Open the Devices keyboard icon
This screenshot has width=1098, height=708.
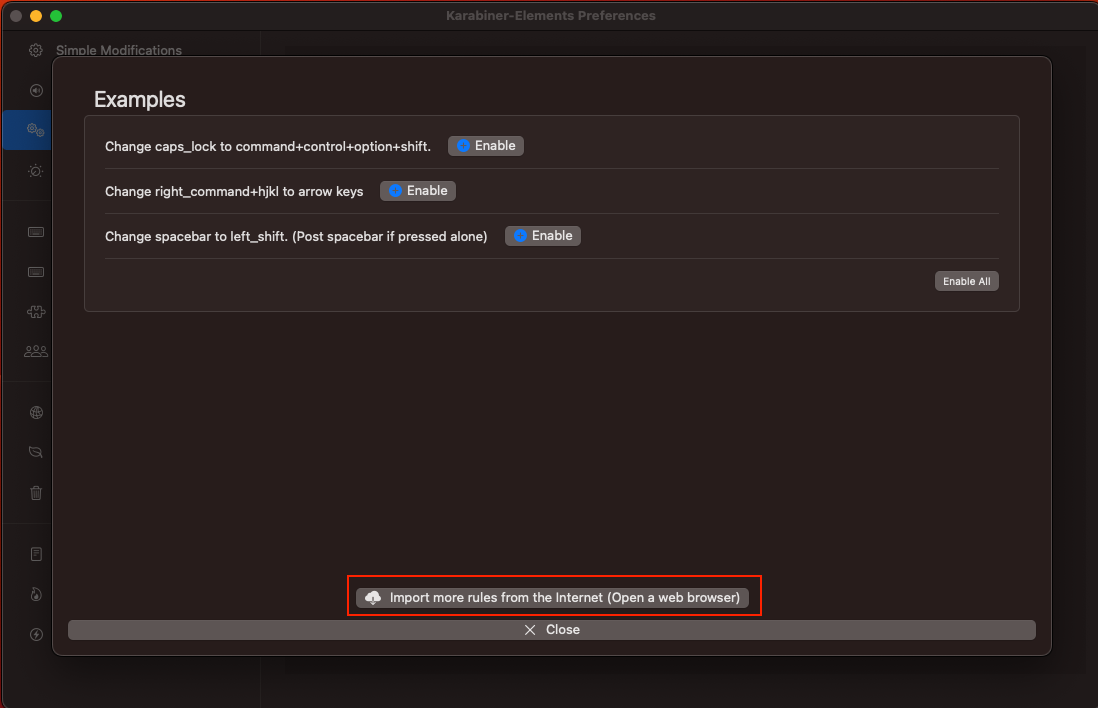[x=35, y=232]
